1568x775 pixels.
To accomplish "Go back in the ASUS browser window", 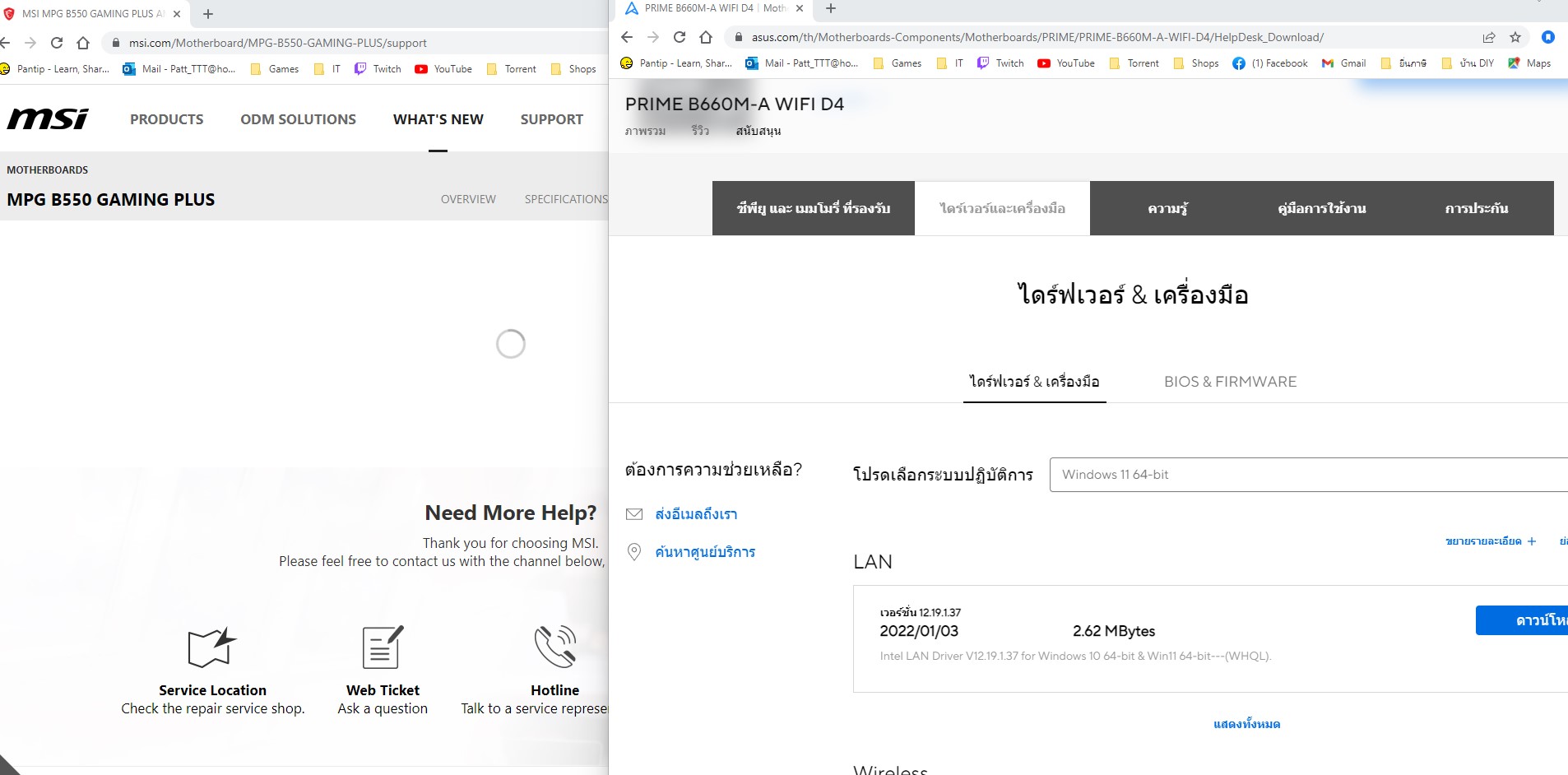I will [x=627, y=37].
